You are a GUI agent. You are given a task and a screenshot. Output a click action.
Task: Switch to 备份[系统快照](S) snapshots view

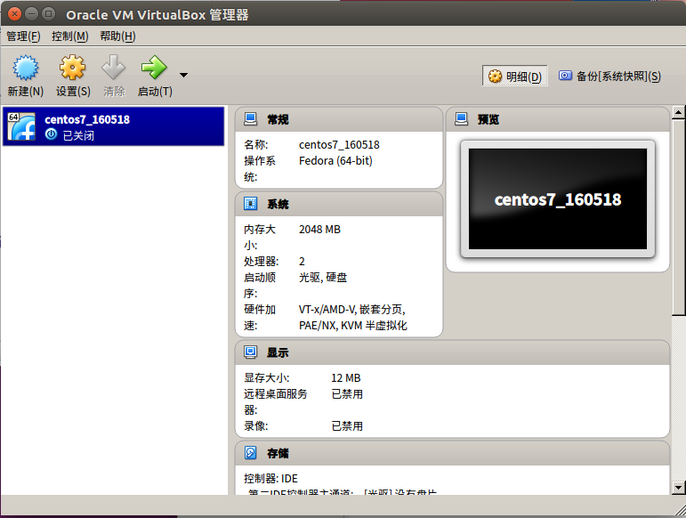[x=609, y=76]
